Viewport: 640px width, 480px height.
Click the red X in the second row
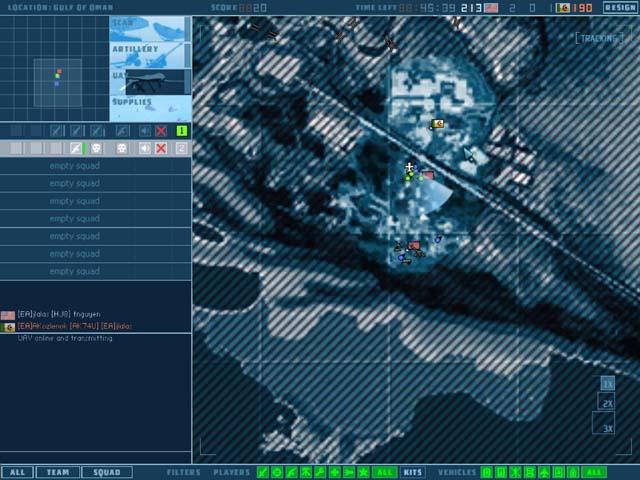coord(162,148)
